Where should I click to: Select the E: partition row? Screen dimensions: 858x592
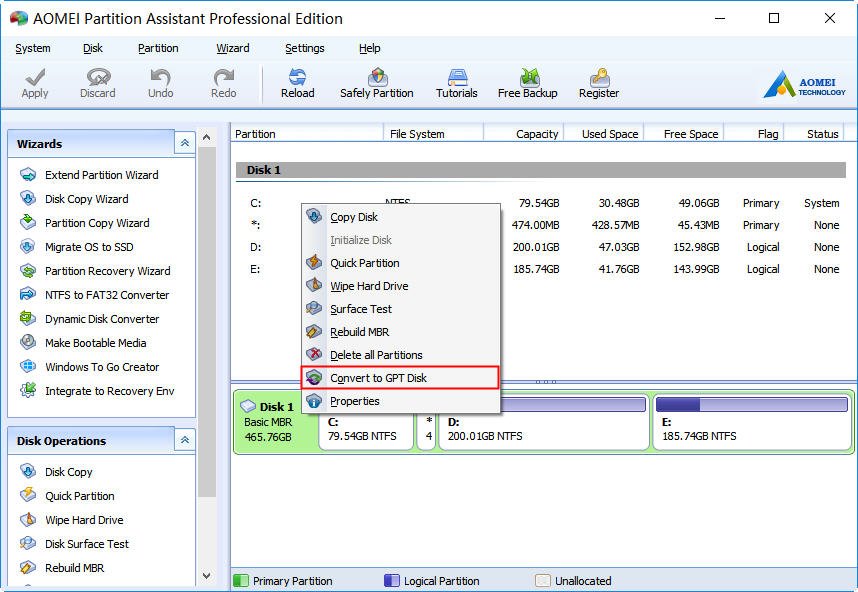[x=541, y=269]
